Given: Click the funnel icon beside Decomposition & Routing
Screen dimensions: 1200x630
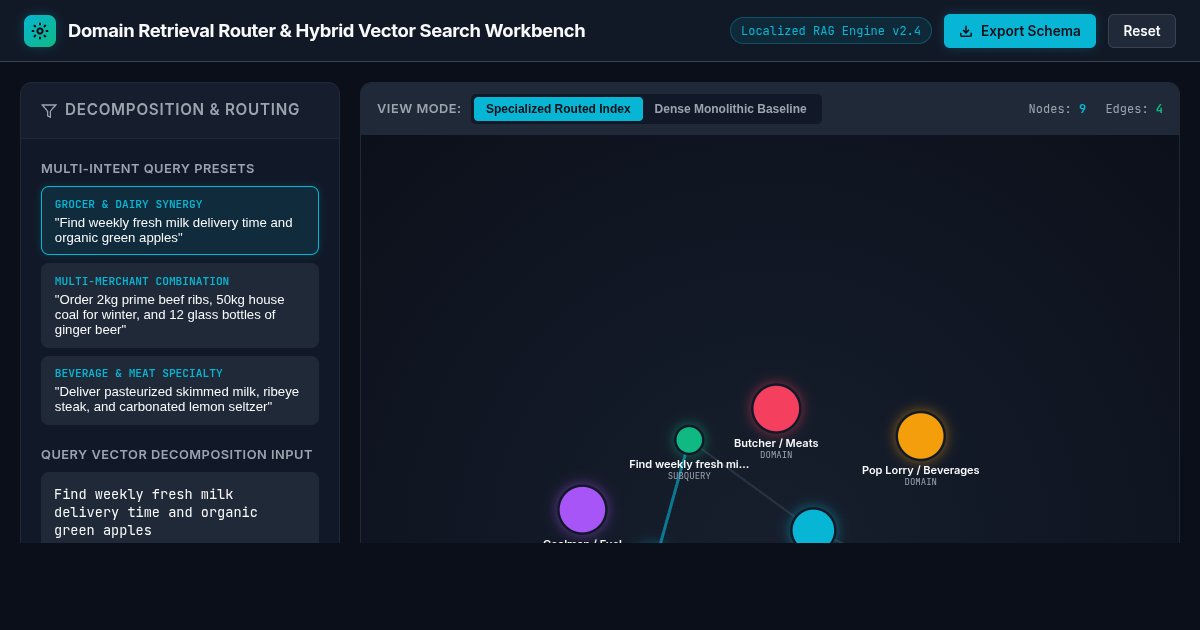Looking at the screenshot, I should coord(49,111).
